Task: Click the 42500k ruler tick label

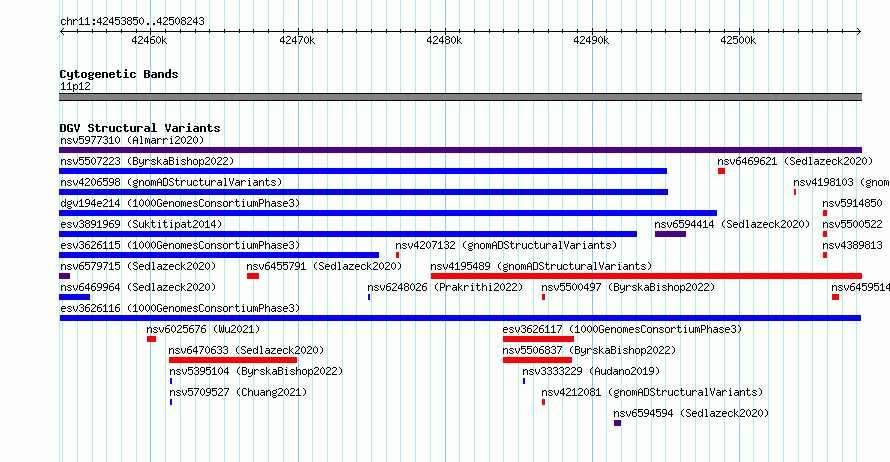Action: [738, 40]
